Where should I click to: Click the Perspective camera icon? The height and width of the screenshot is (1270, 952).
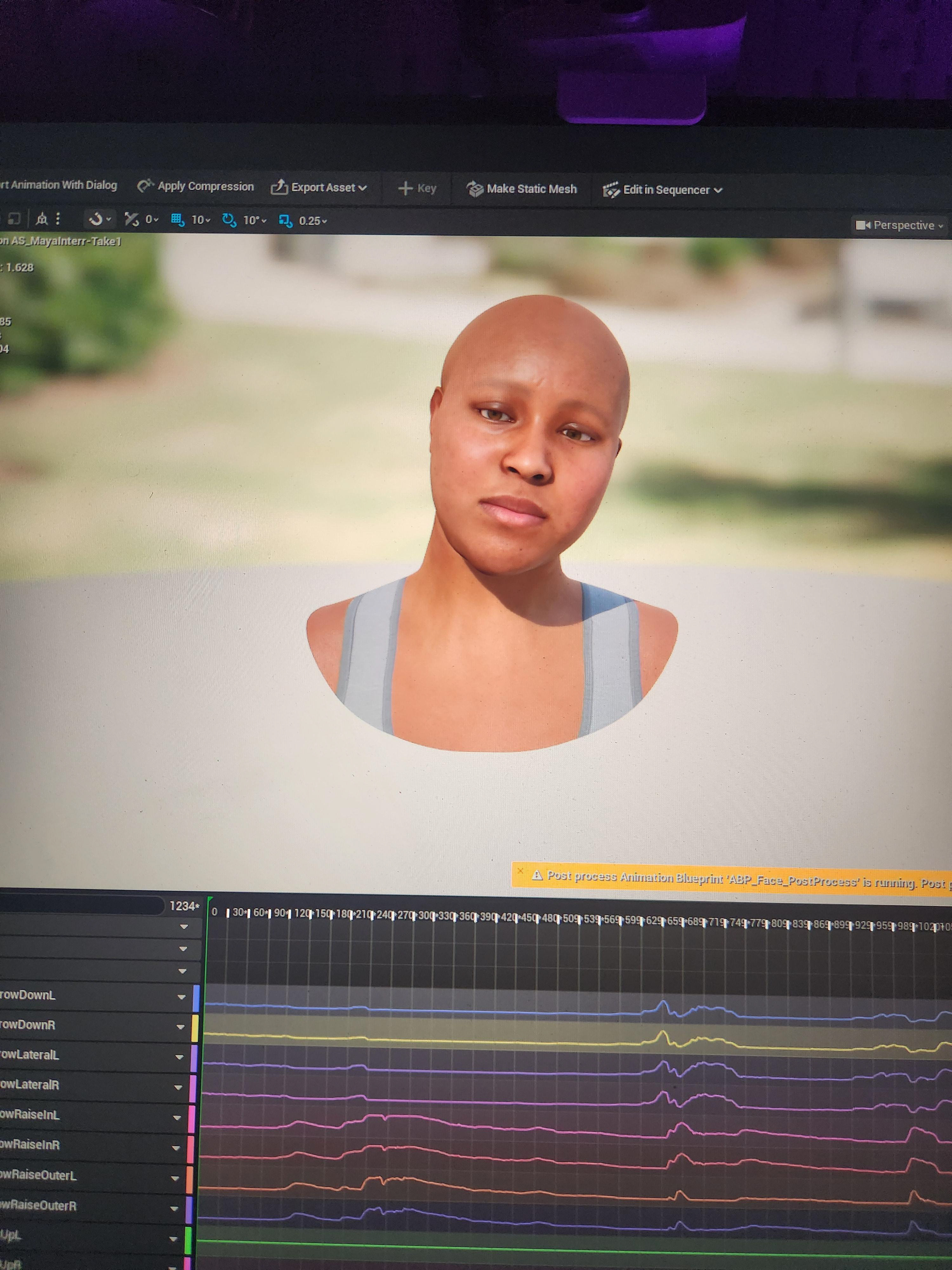tap(863, 225)
